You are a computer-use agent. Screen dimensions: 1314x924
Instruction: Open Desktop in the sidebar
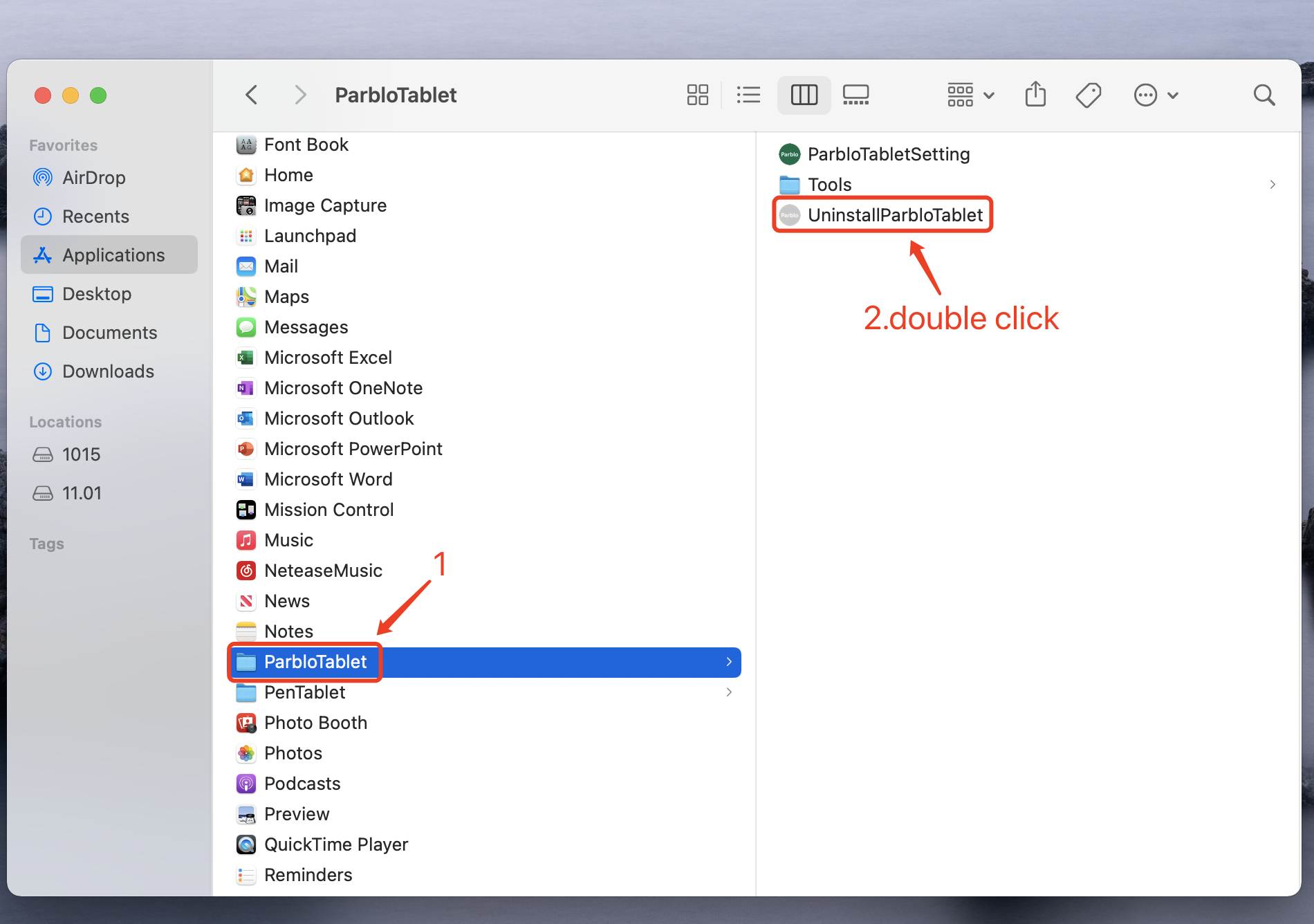tap(109, 294)
